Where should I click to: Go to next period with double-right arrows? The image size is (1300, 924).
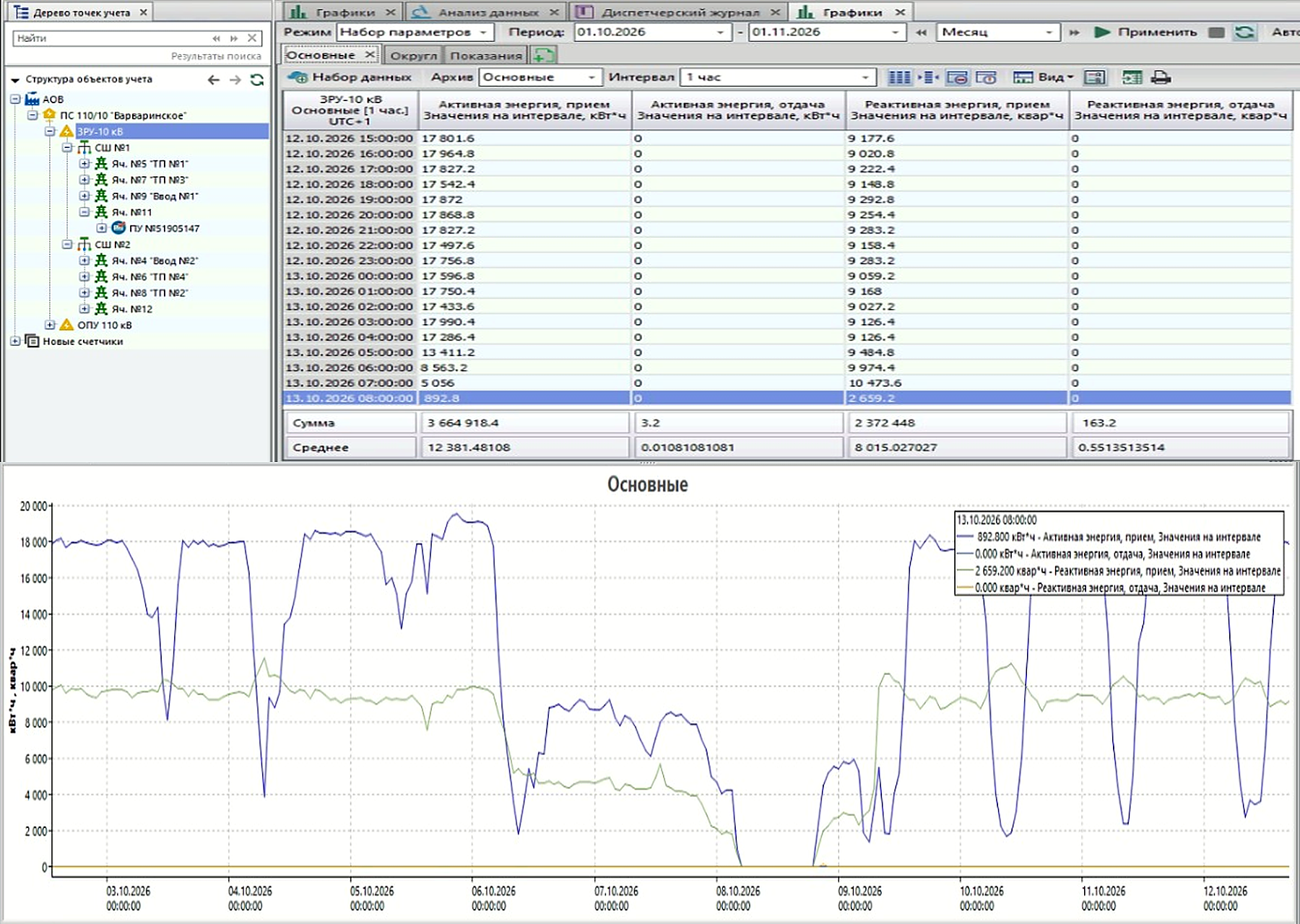[x=1075, y=32]
